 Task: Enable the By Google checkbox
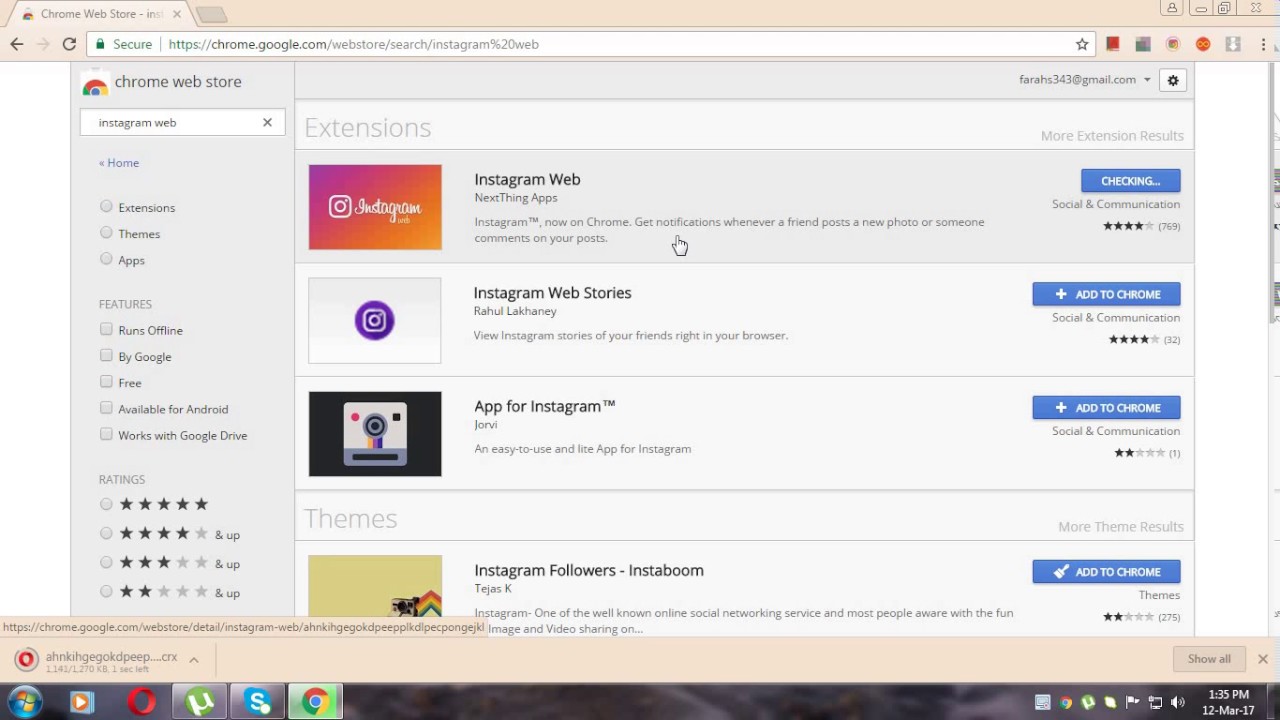(106, 355)
